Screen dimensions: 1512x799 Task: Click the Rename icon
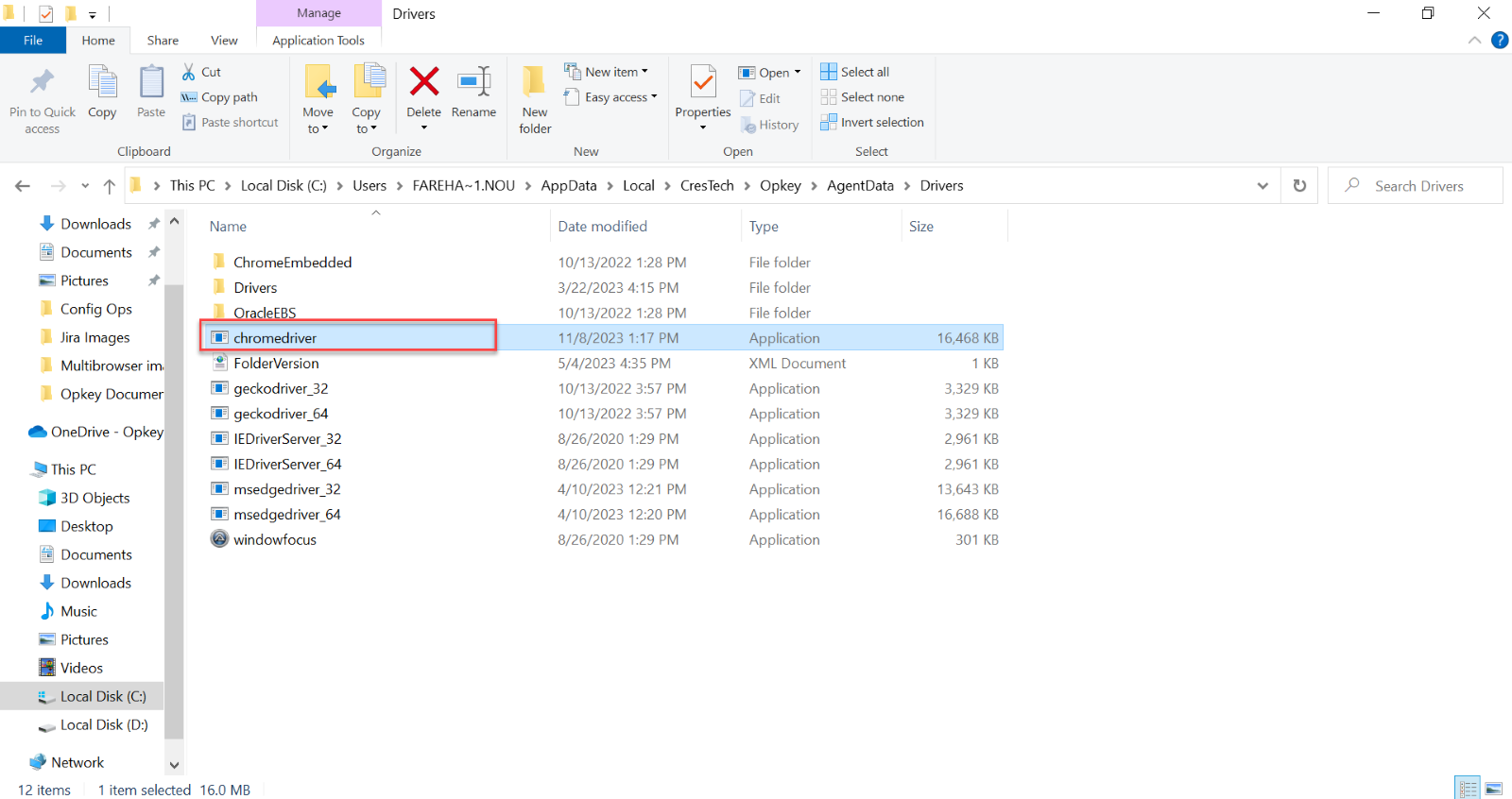point(473,81)
